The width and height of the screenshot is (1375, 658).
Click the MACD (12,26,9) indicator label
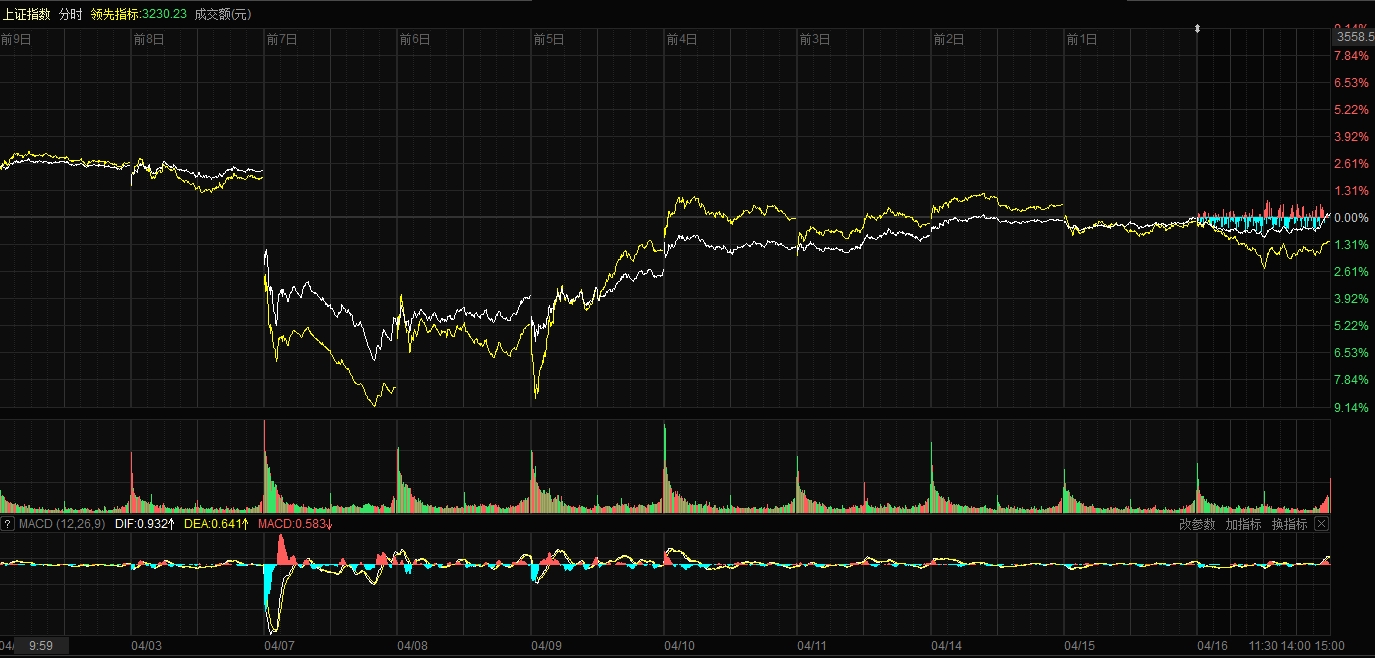(62, 524)
